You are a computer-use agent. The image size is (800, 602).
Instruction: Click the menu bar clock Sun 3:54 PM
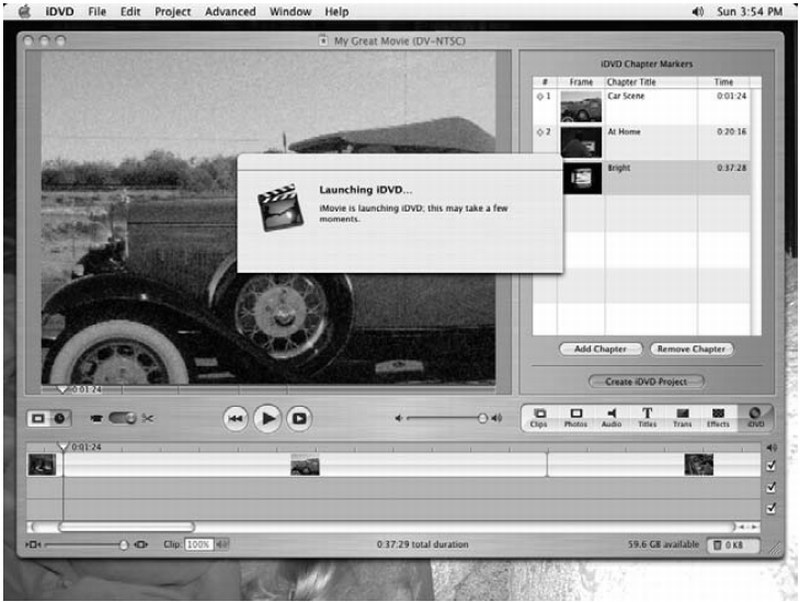(749, 11)
